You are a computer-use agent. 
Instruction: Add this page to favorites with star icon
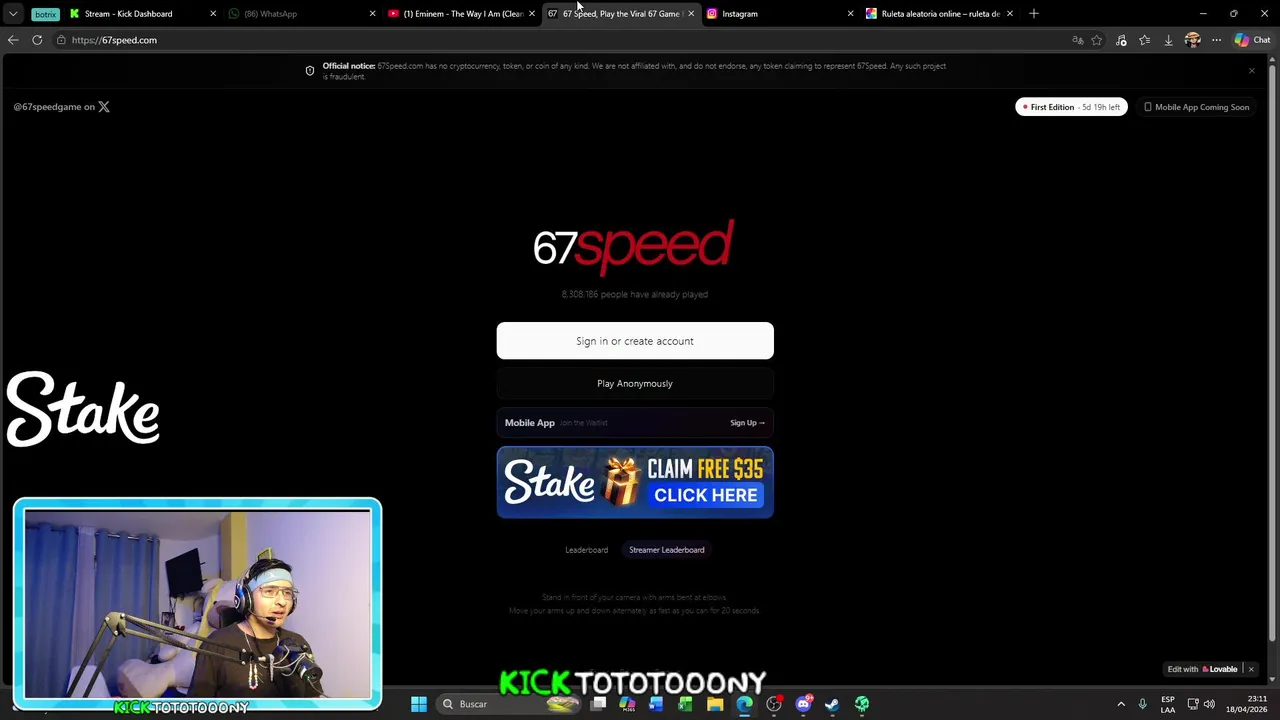pos(1097,40)
